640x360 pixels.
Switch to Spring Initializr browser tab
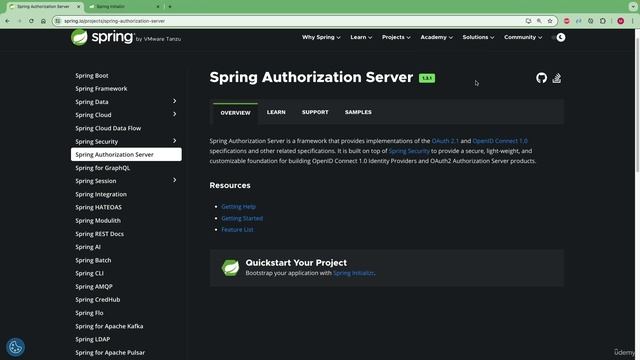pyautogui.click(x=123, y=7)
